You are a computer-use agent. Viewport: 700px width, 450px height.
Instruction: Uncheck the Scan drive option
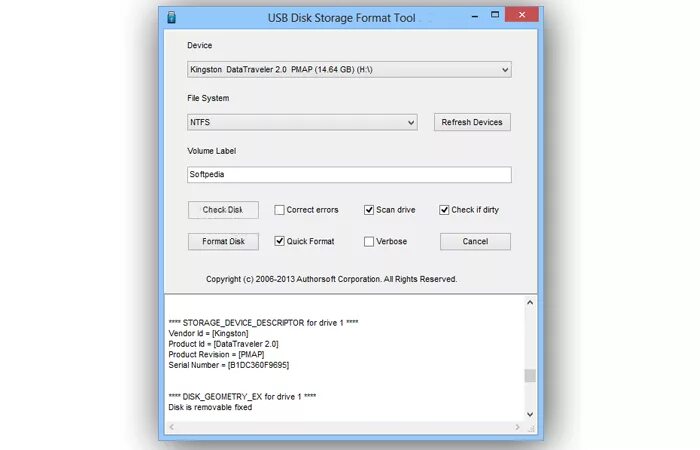pyautogui.click(x=369, y=210)
